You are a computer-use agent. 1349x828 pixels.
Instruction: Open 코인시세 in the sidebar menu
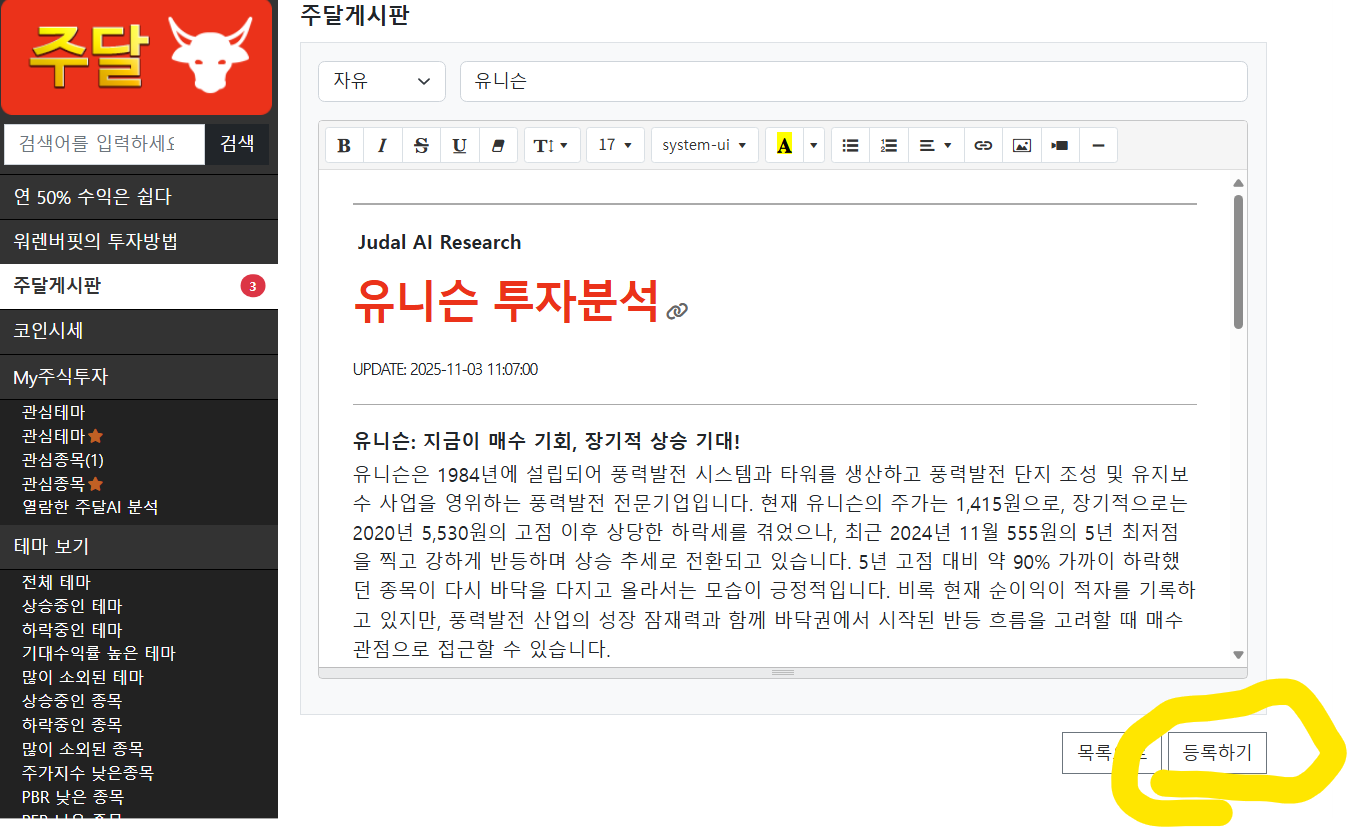click(x=138, y=331)
